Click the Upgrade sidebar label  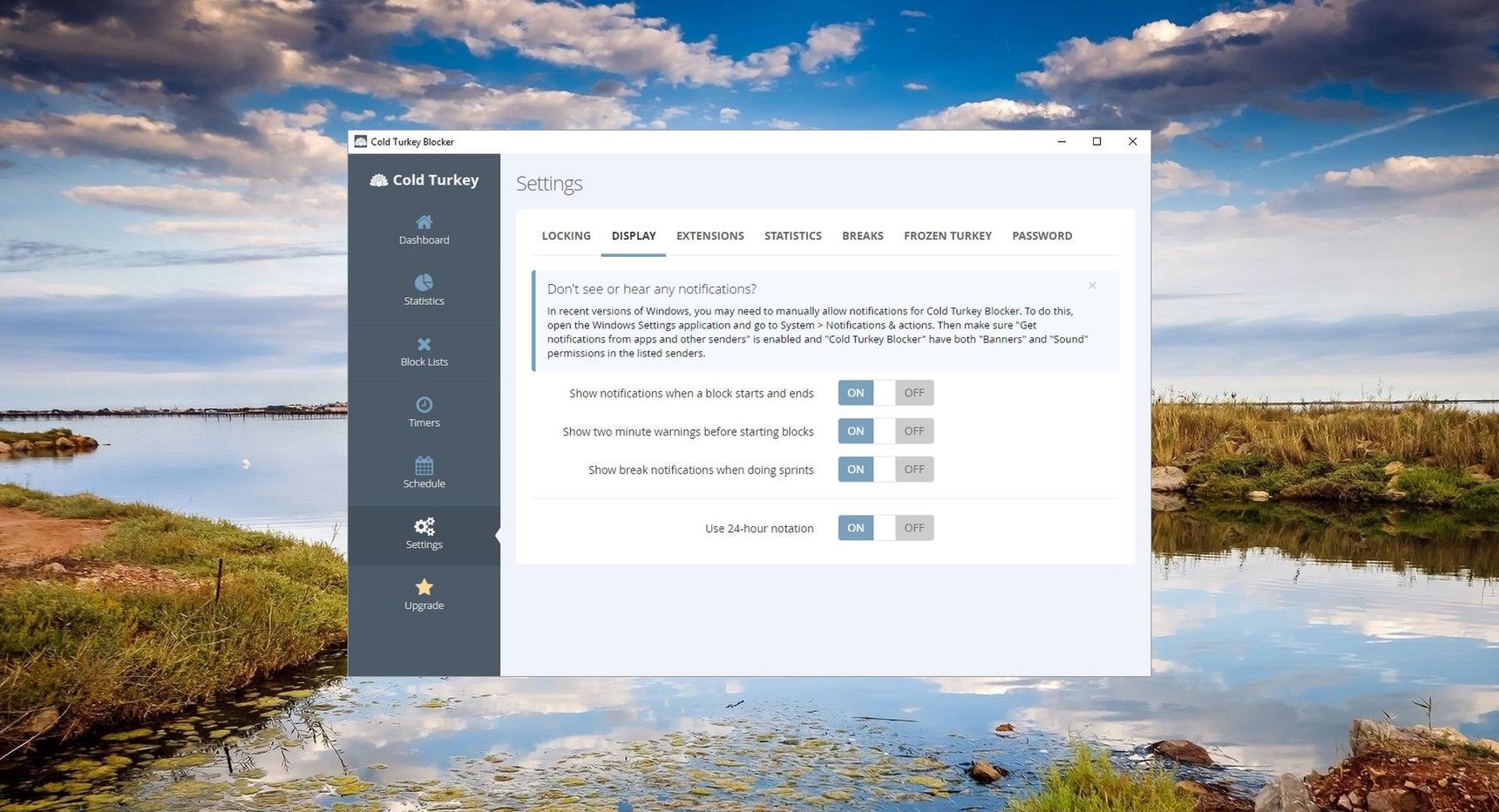point(424,606)
